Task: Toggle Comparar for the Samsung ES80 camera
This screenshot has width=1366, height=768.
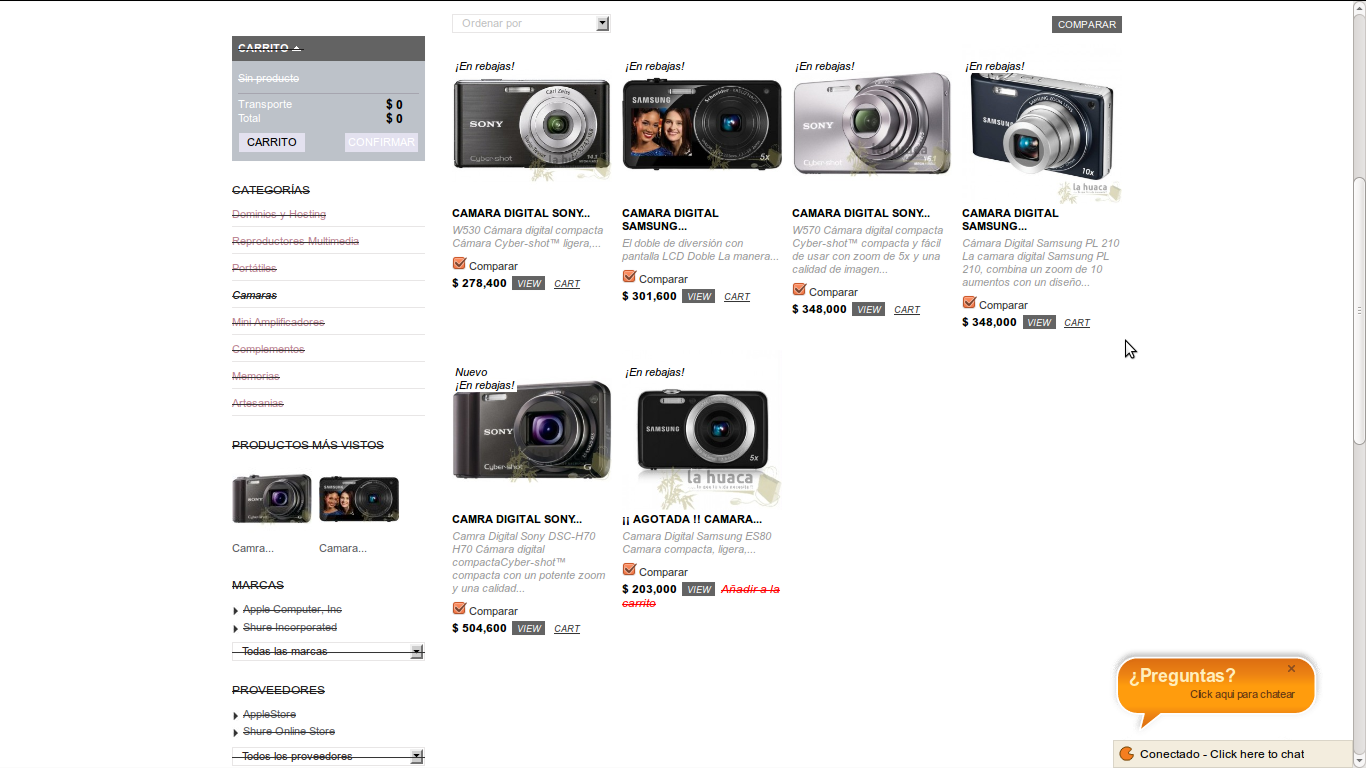Action: point(630,570)
